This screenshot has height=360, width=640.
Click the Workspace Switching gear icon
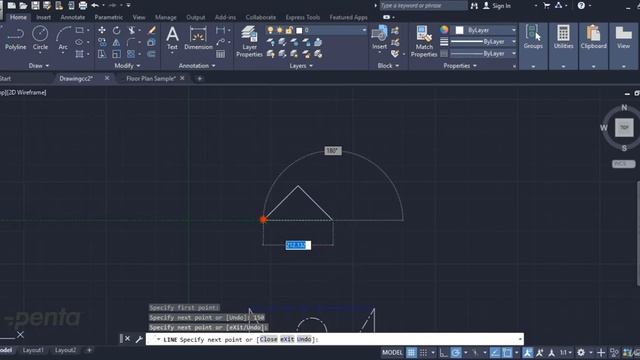coord(581,353)
